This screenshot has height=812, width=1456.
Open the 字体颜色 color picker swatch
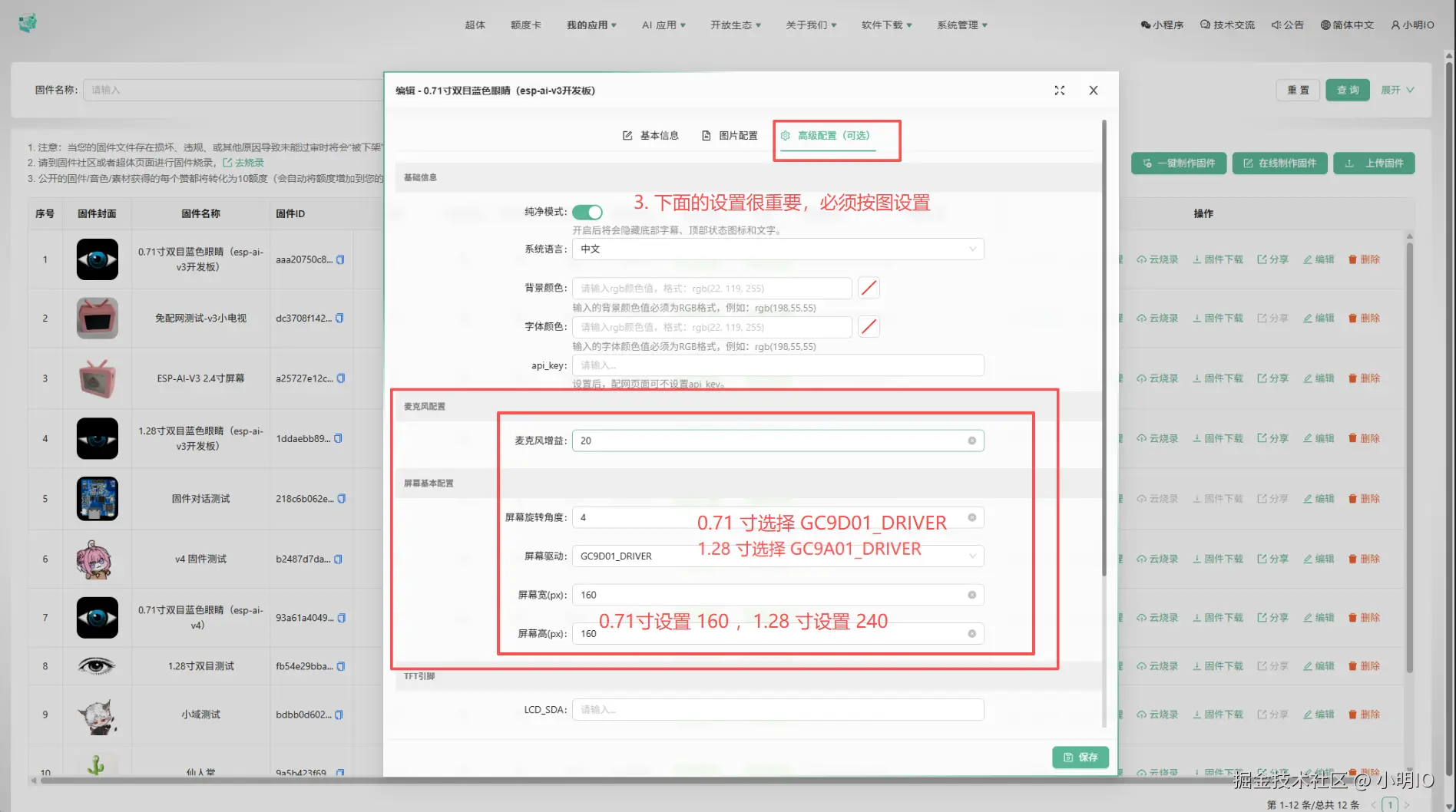[869, 327]
